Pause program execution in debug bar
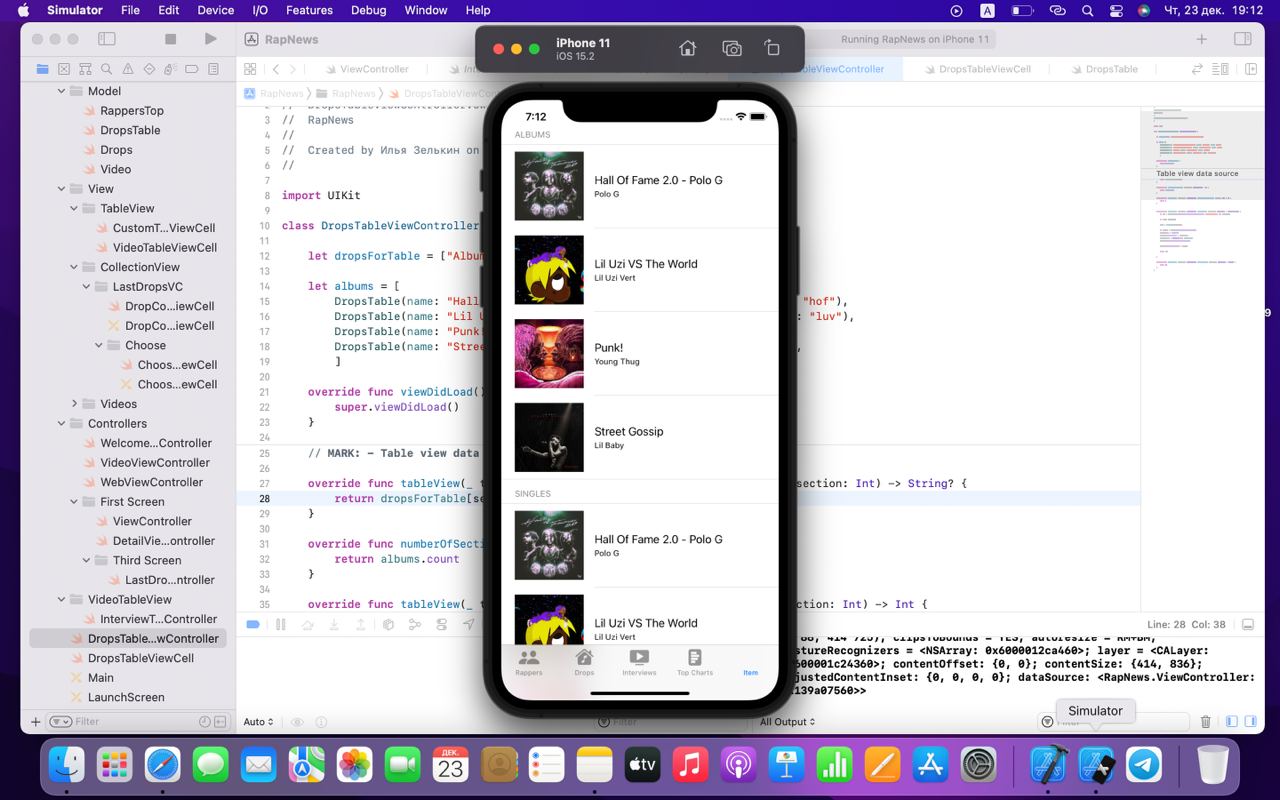The height and width of the screenshot is (800, 1280). (280, 624)
